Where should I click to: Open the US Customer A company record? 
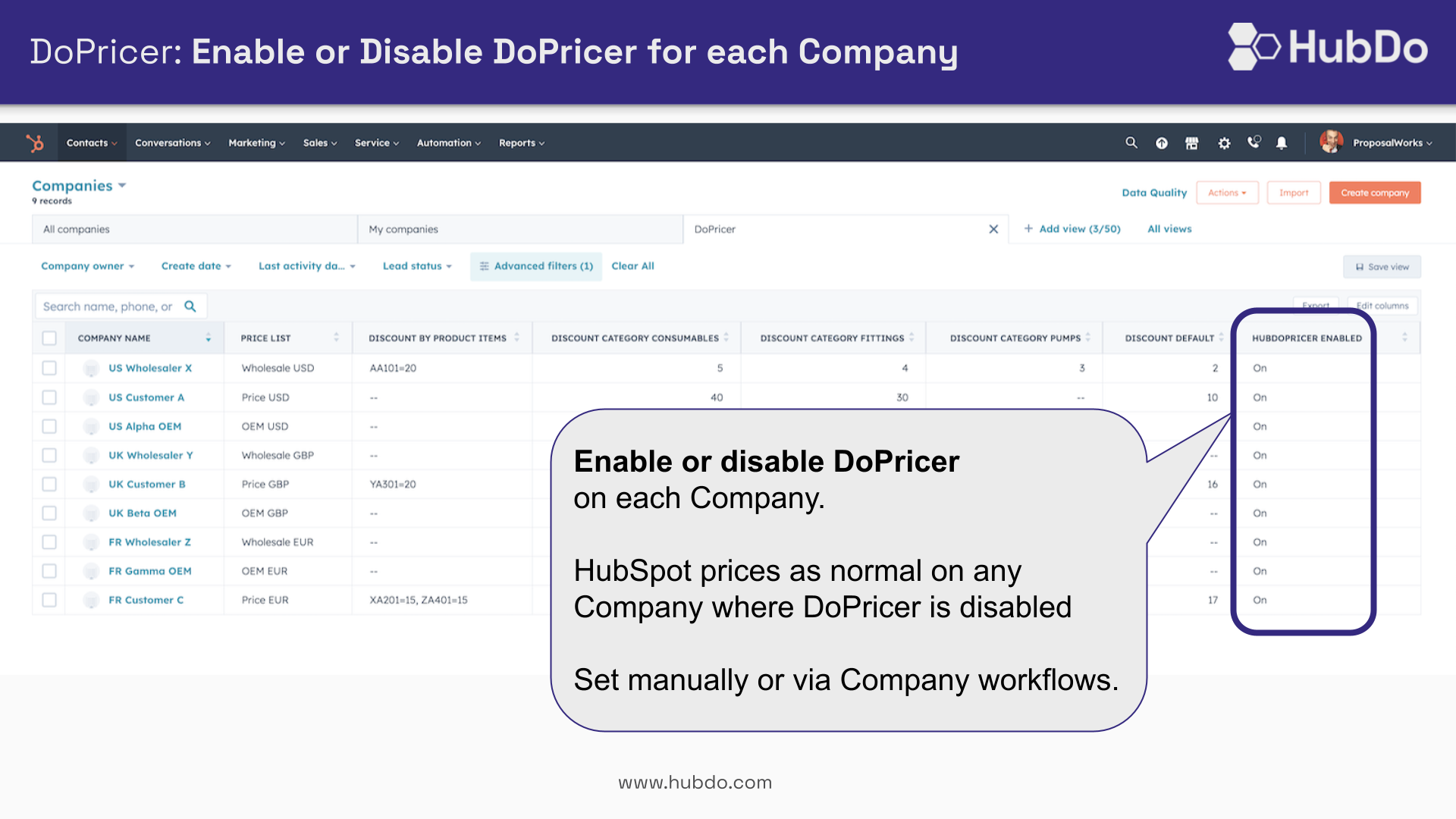pyautogui.click(x=146, y=397)
